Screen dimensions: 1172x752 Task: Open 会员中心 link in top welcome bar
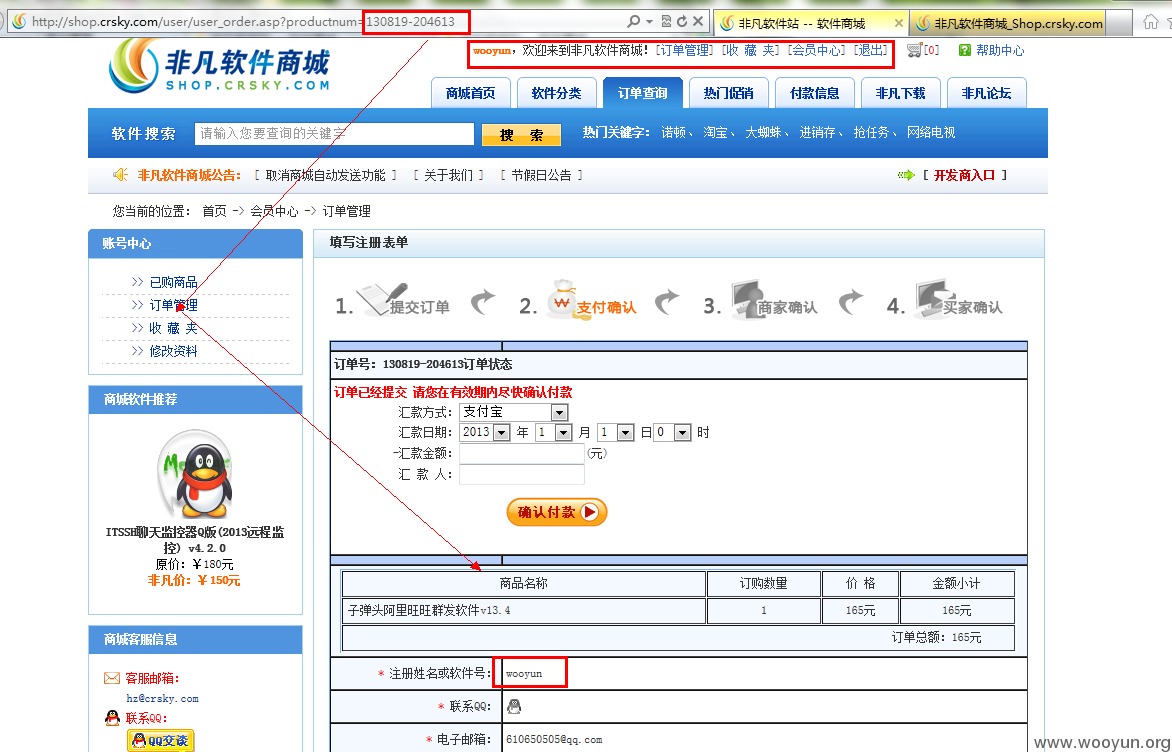tap(815, 50)
